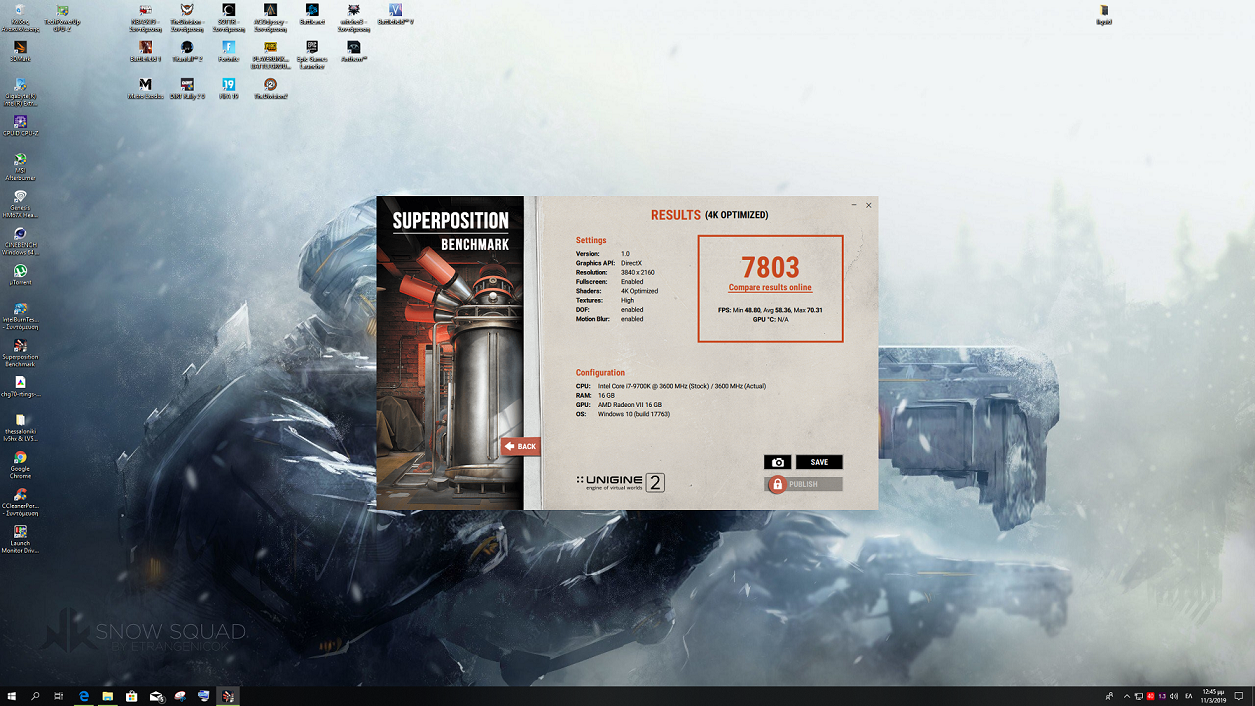Open the taskbar clock and date
1255x706 pixels.
1212,696
